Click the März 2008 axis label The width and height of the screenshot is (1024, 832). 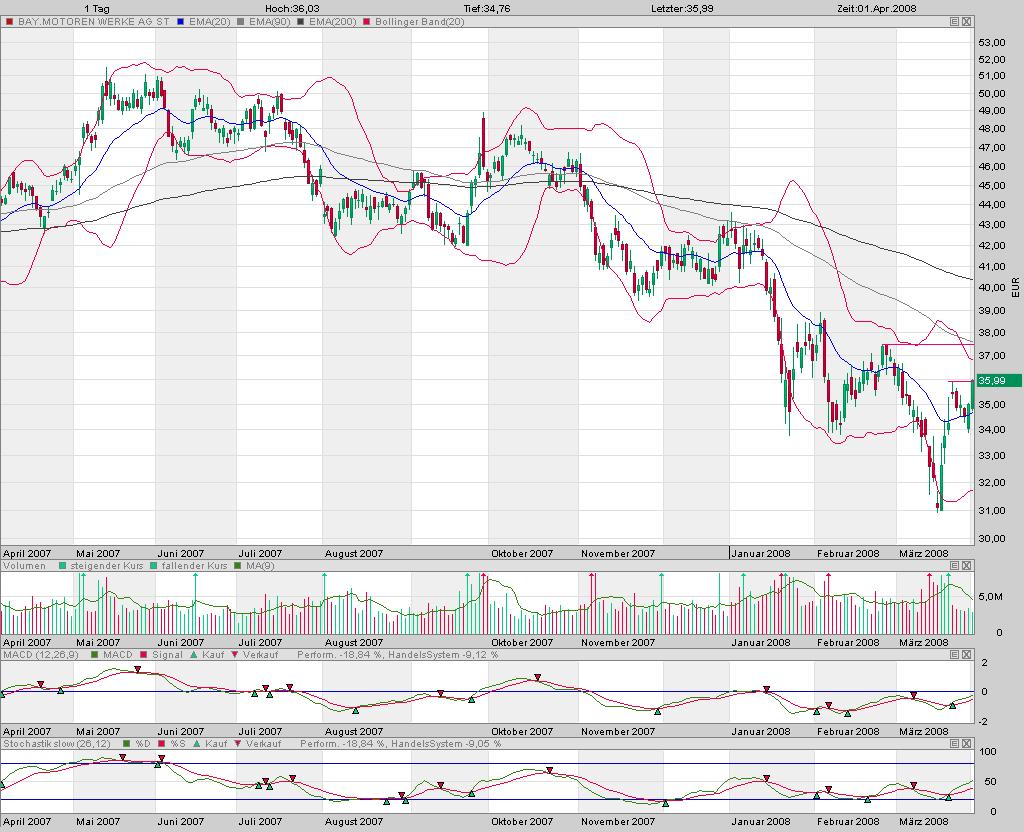[x=925, y=552]
